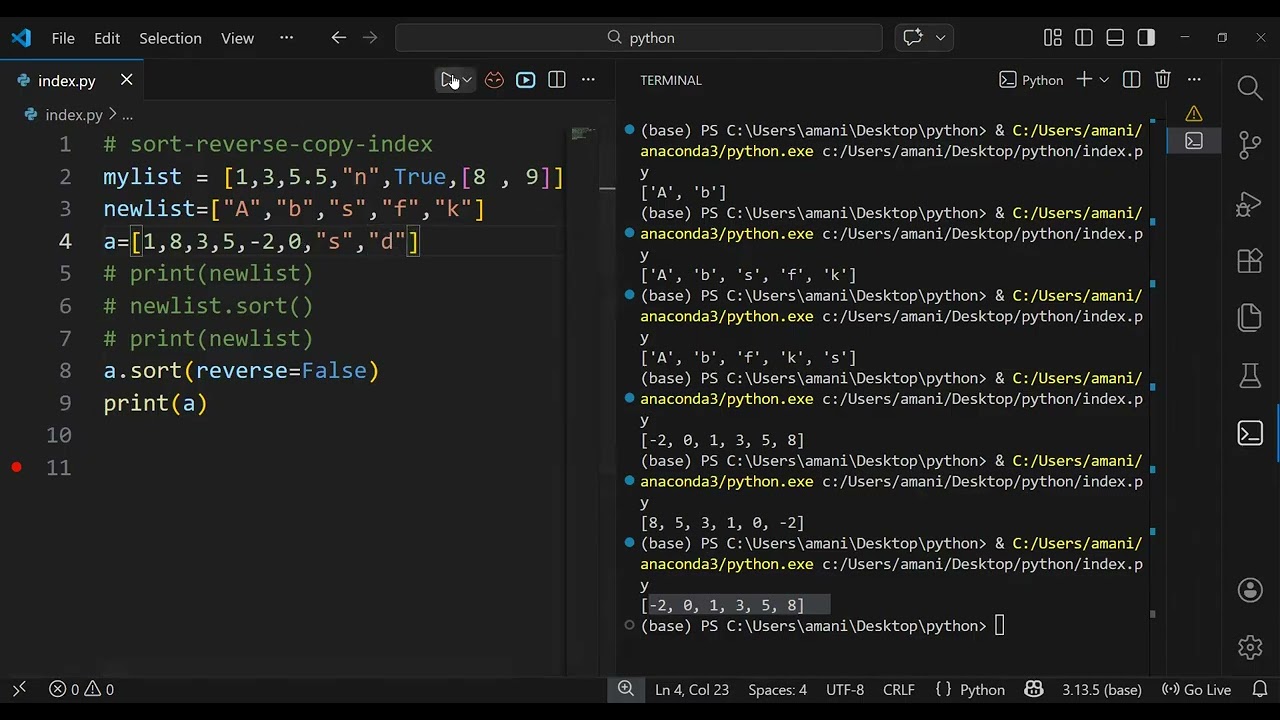The image size is (1280, 720).
Task: Toggle the right side bar layout icon
Action: pos(1146,38)
